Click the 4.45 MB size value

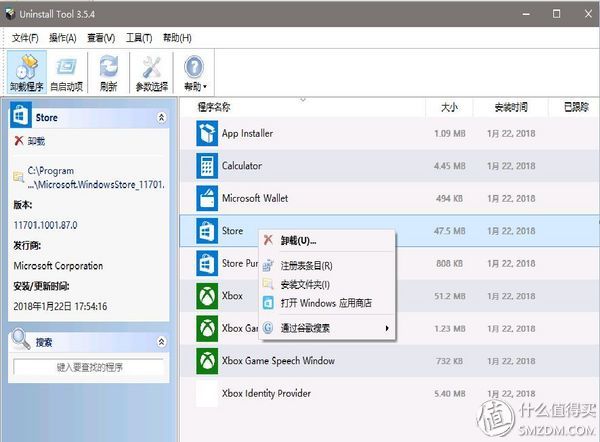click(449, 166)
